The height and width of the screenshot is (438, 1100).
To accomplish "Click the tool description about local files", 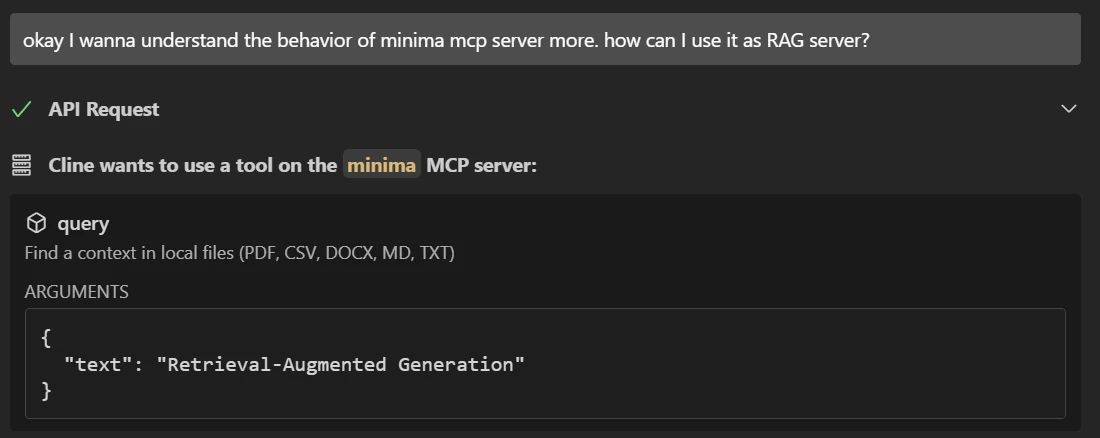I will tap(239, 253).
